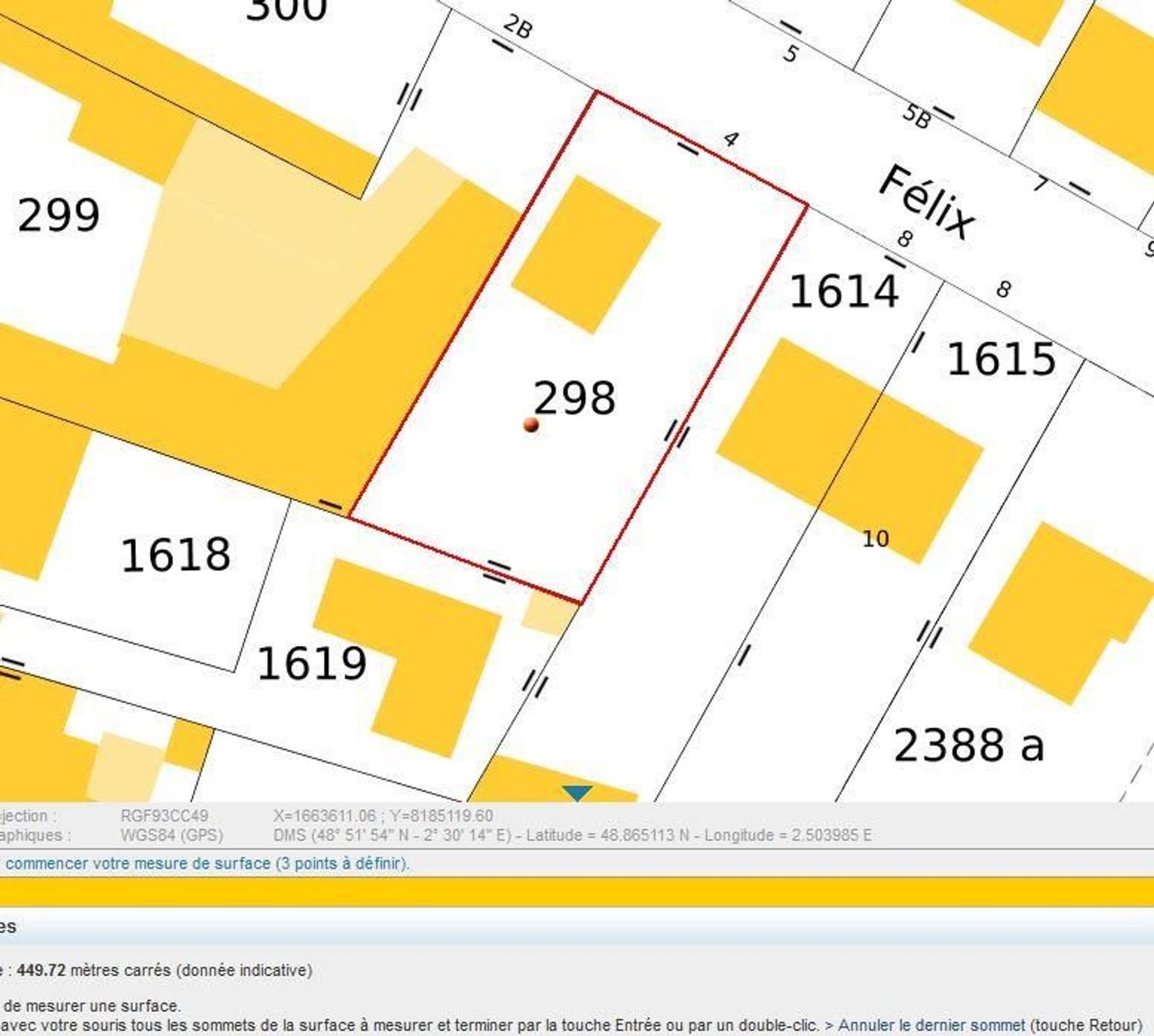Image resolution: width=1154 pixels, height=1036 pixels.
Task: Click the 'Annuler le dernier sommet' link
Action: [x=931, y=1025]
